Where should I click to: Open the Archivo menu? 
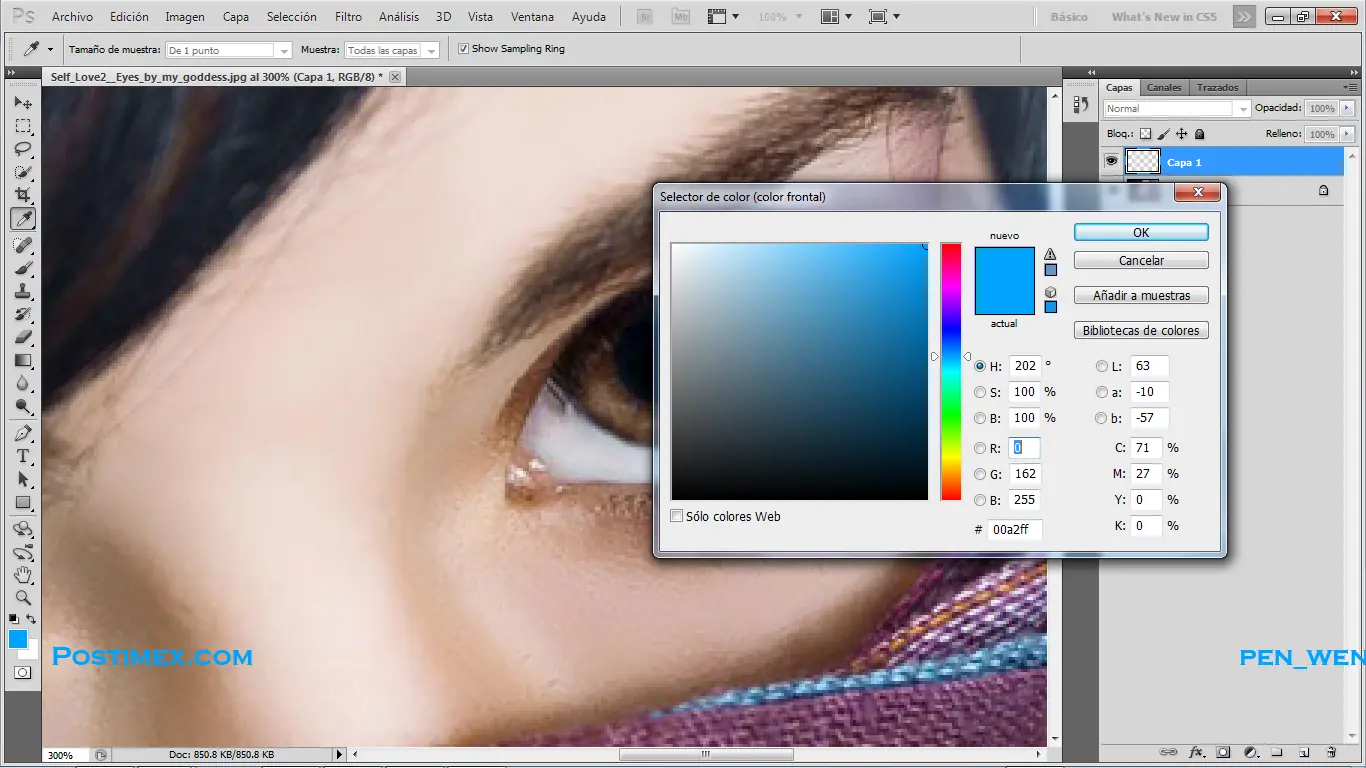click(72, 17)
